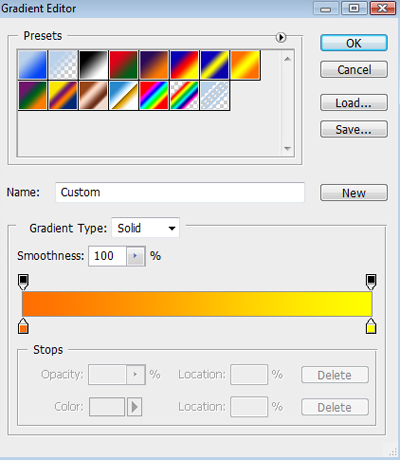This screenshot has width=400, height=460.
Task: Click the Load... button
Action: pyautogui.click(x=354, y=103)
